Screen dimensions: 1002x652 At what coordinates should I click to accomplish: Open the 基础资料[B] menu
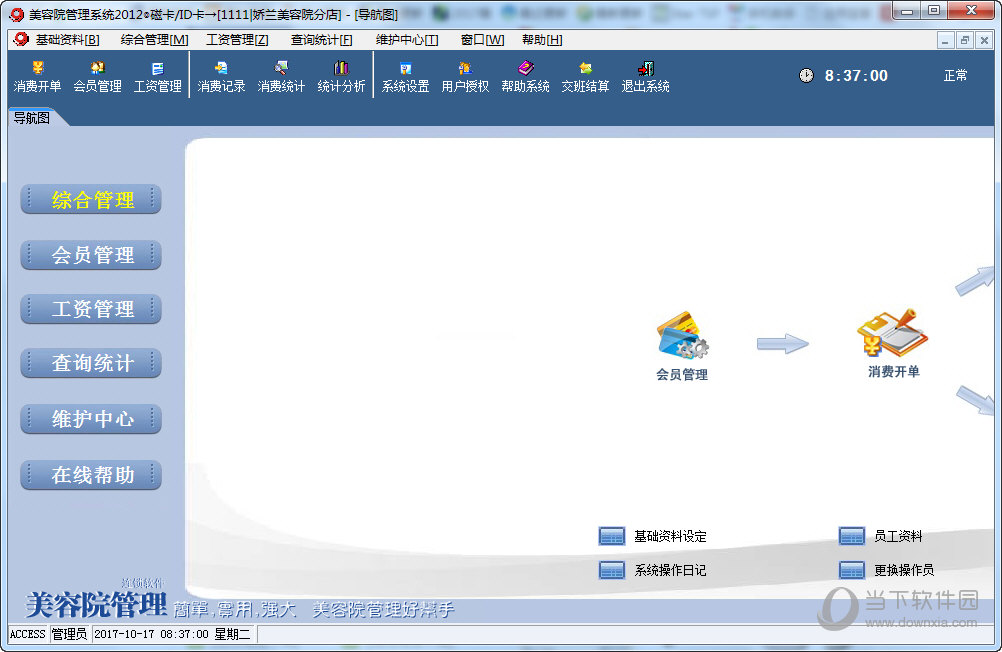pyautogui.click(x=67, y=40)
